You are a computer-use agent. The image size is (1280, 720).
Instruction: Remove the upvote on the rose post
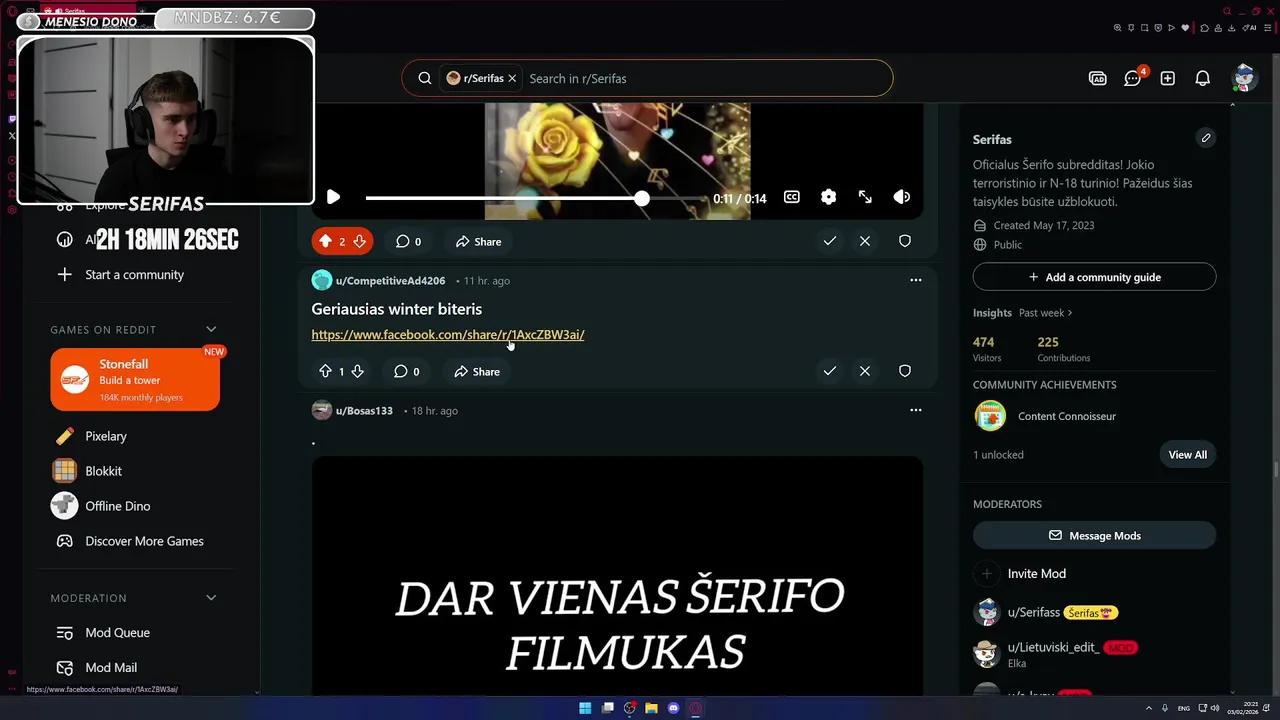pyautogui.click(x=325, y=241)
